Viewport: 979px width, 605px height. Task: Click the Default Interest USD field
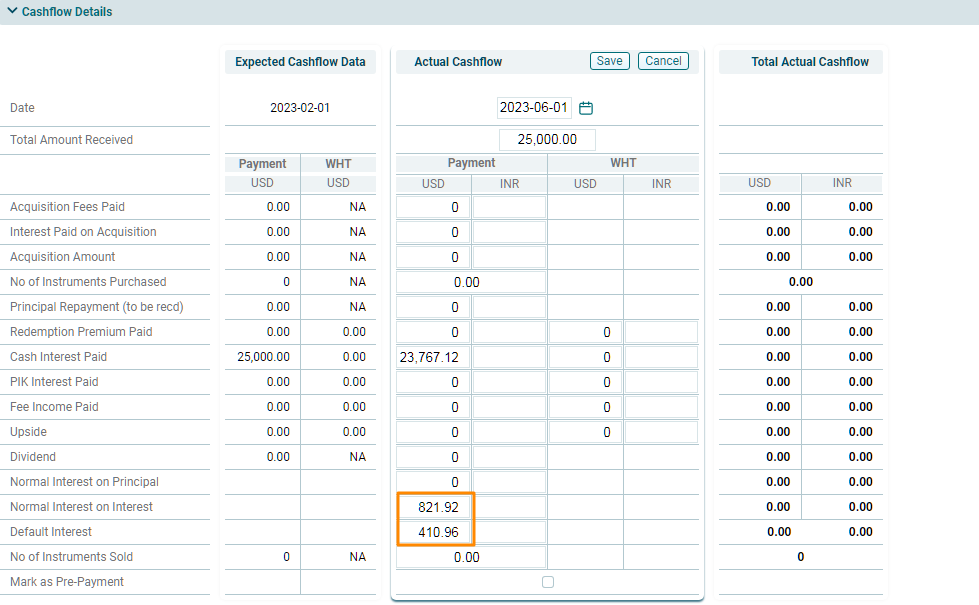(x=434, y=532)
